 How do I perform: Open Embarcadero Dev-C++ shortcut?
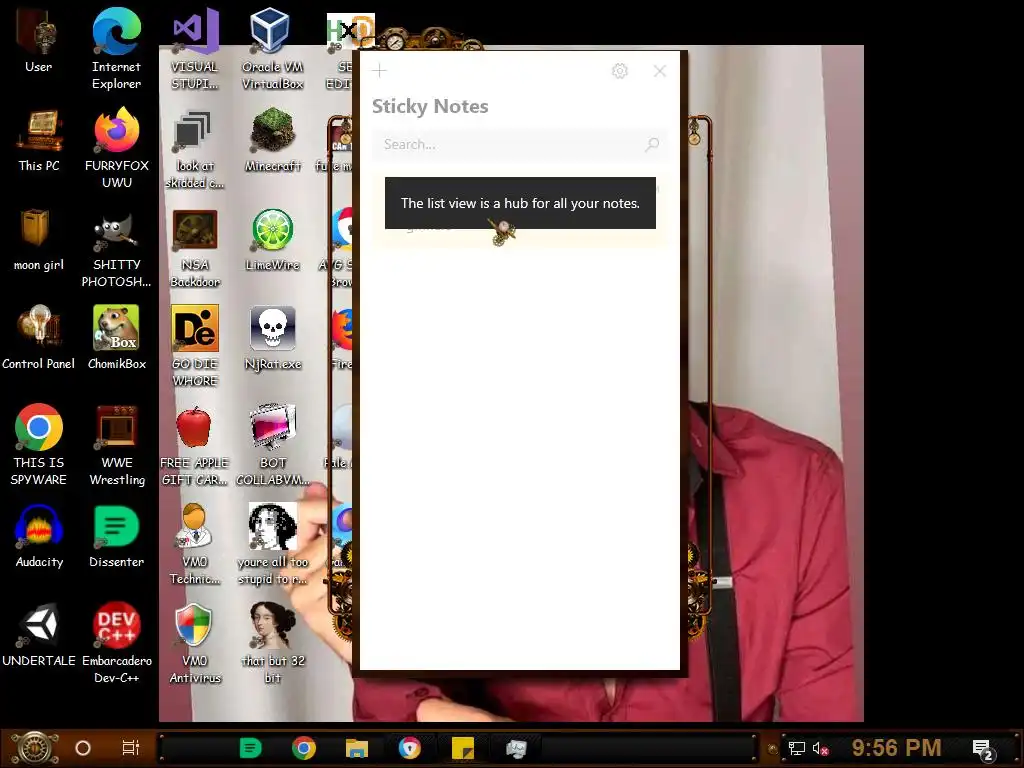tap(116, 643)
